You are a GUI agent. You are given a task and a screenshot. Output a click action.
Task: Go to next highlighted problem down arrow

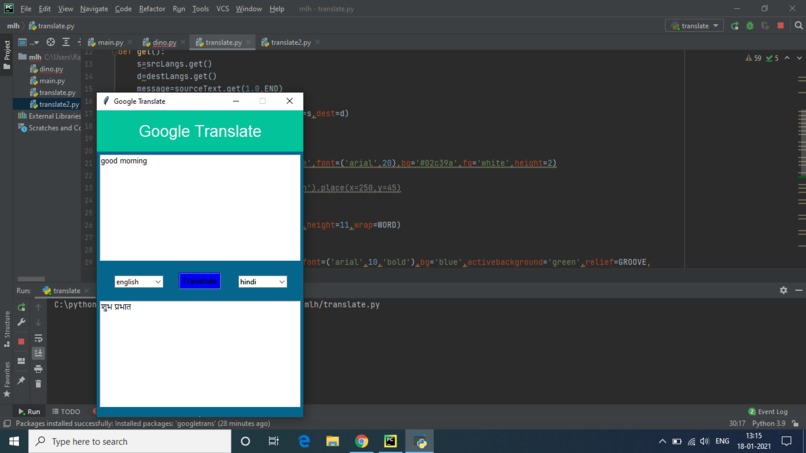[x=799, y=58]
